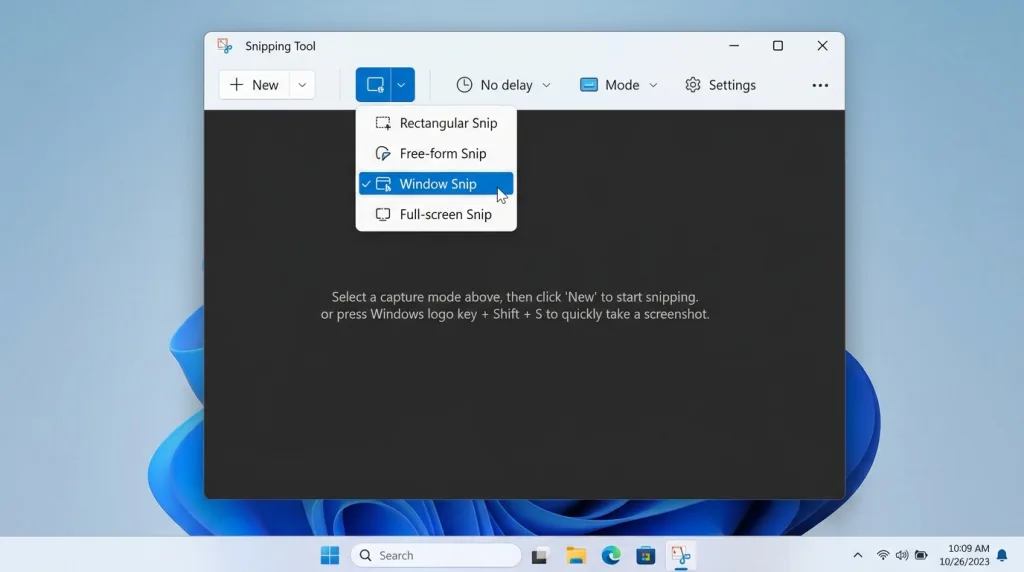Image resolution: width=1024 pixels, height=572 pixels.
Task: Open notifications via the bell icon
Action: [1002, 556]
